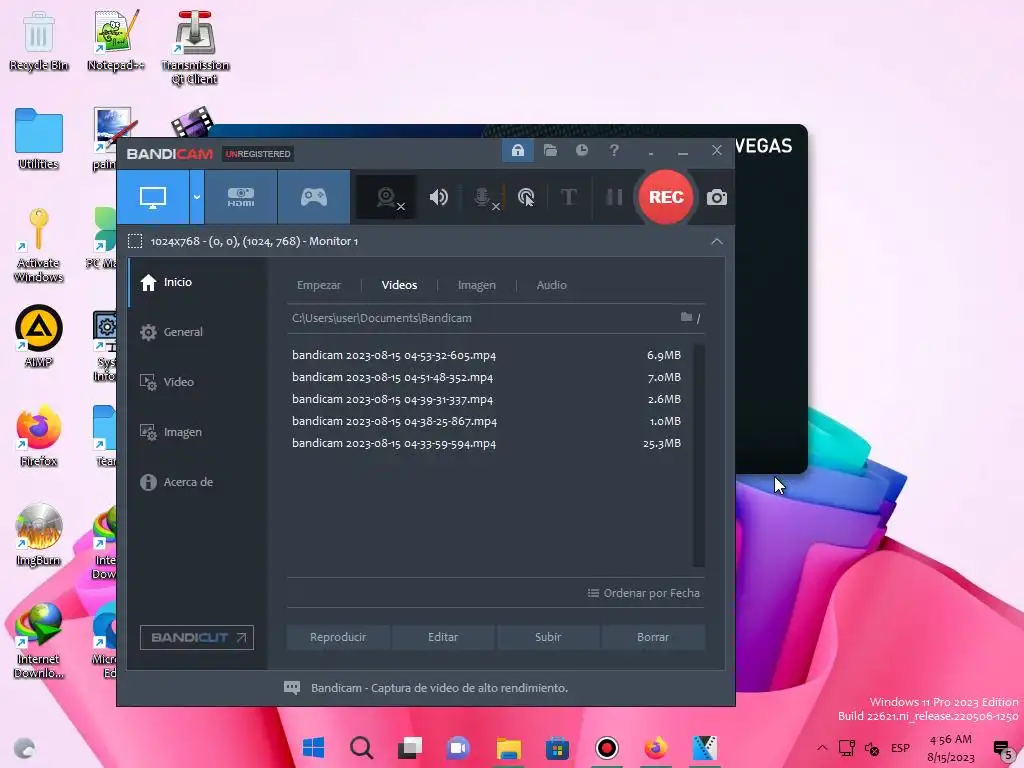Open the Inicio sidebar section
Viewport: 1024px width, 768px height.
click(197, 282)
